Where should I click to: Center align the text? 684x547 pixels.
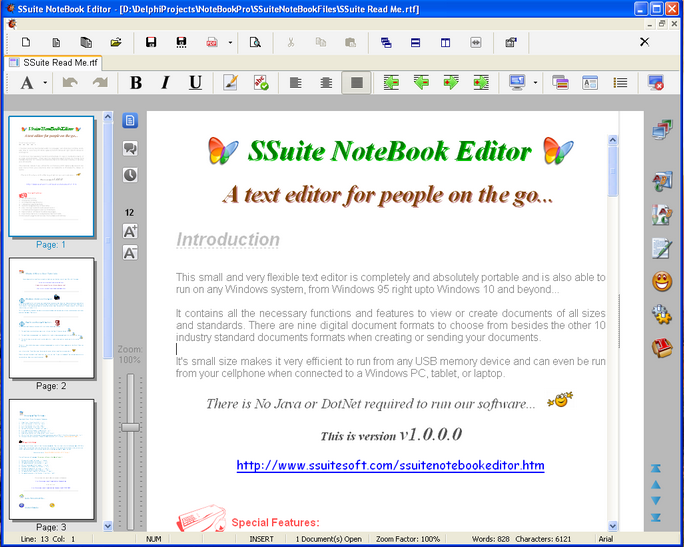click(x=326, y=82)
